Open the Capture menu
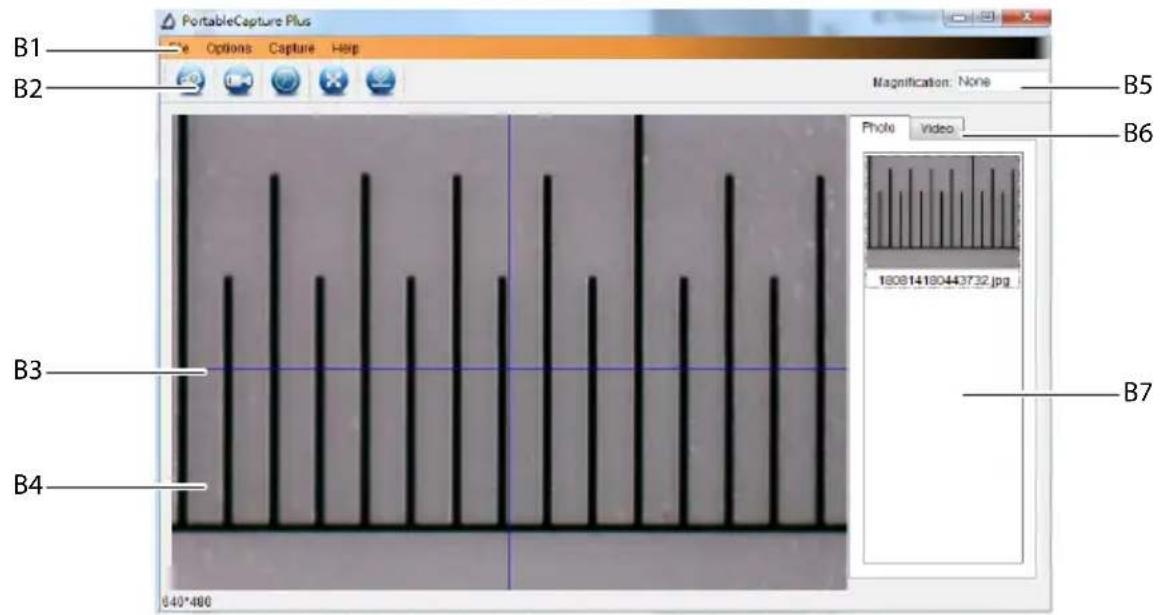 (x=291, y=48)
